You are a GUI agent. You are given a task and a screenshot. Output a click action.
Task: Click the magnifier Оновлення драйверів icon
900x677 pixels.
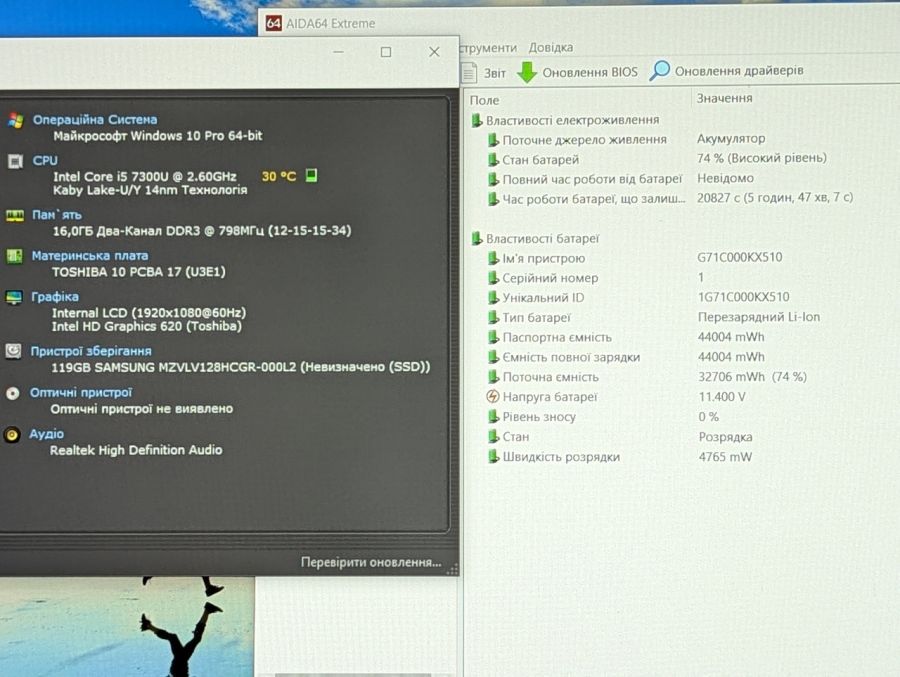(660, 71)
